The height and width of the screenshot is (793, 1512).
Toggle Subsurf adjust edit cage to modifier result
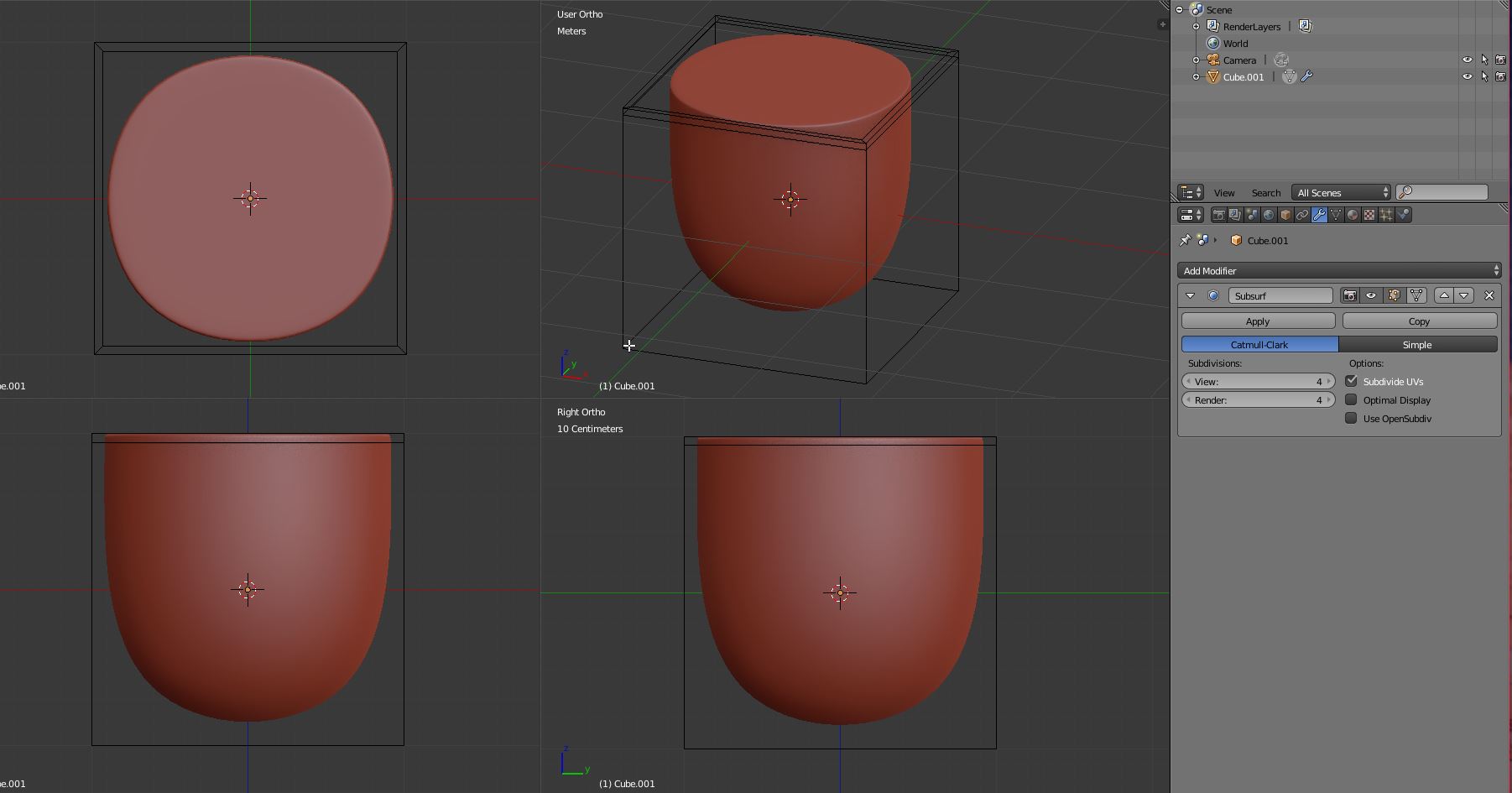(x=1416, y=296)
